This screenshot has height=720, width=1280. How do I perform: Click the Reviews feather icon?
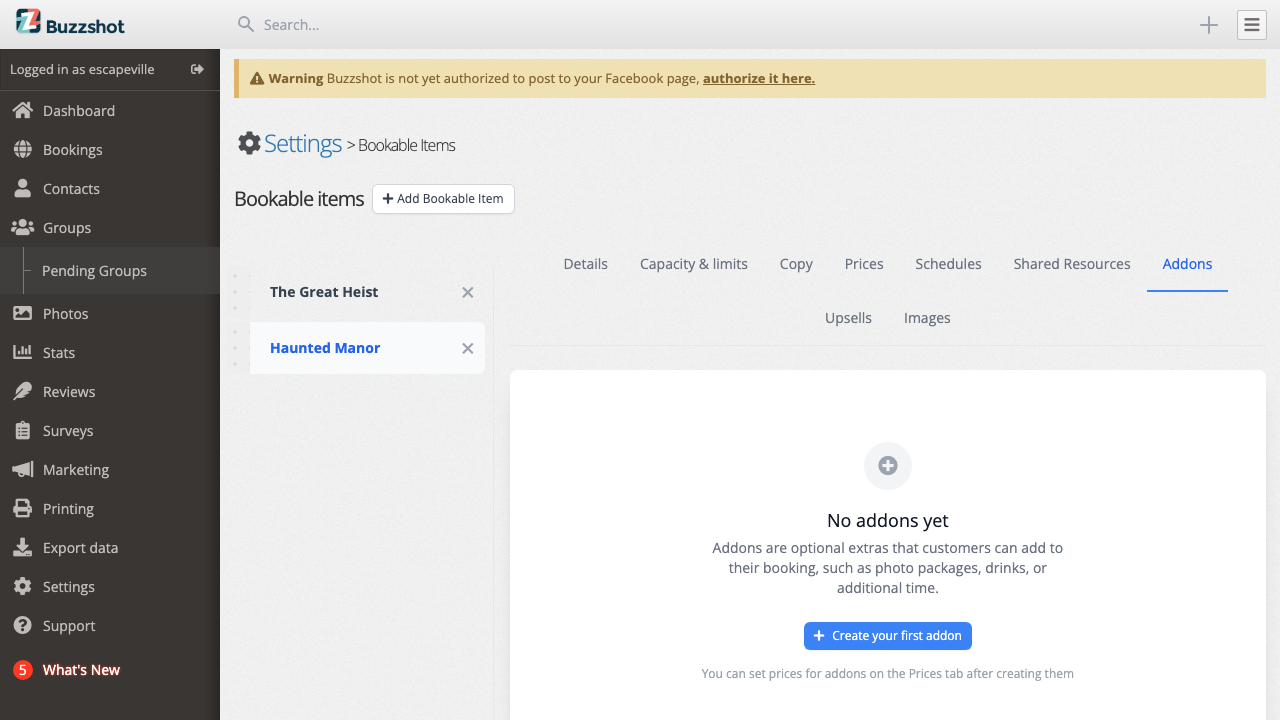22,391
